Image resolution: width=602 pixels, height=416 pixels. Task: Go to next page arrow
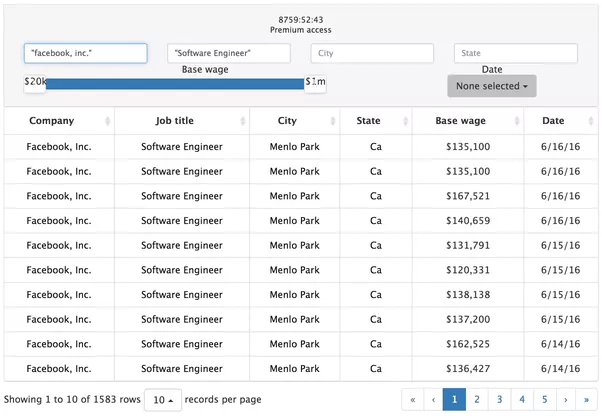[x=566, y=399]
